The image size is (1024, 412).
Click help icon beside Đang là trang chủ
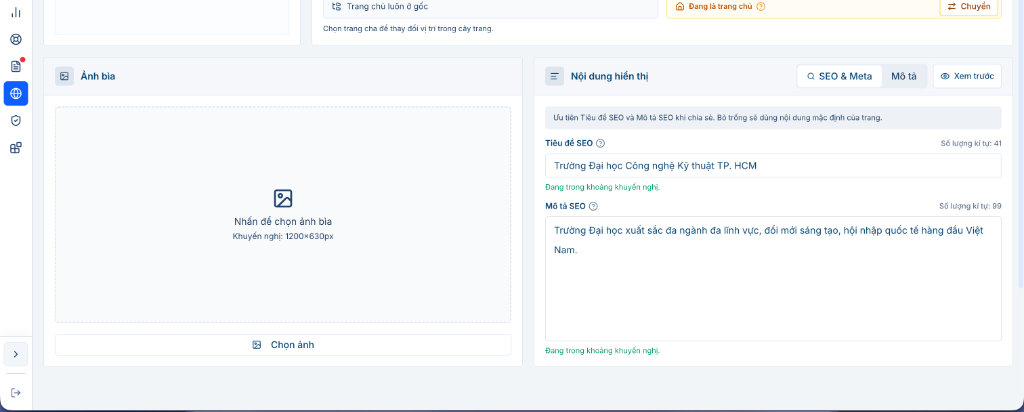point(761,7)
